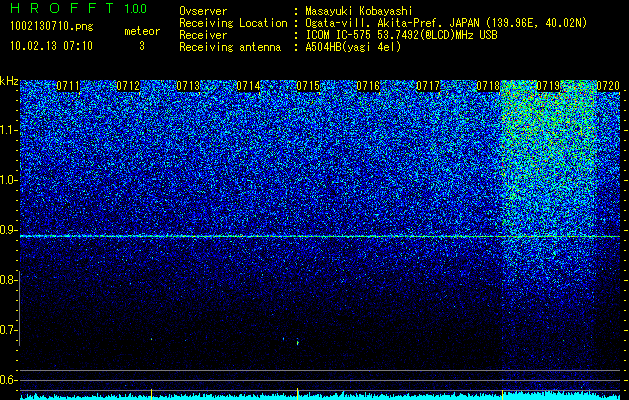Click the 0714 time label
The image size is (629, 400).
(x=248, y=86)
